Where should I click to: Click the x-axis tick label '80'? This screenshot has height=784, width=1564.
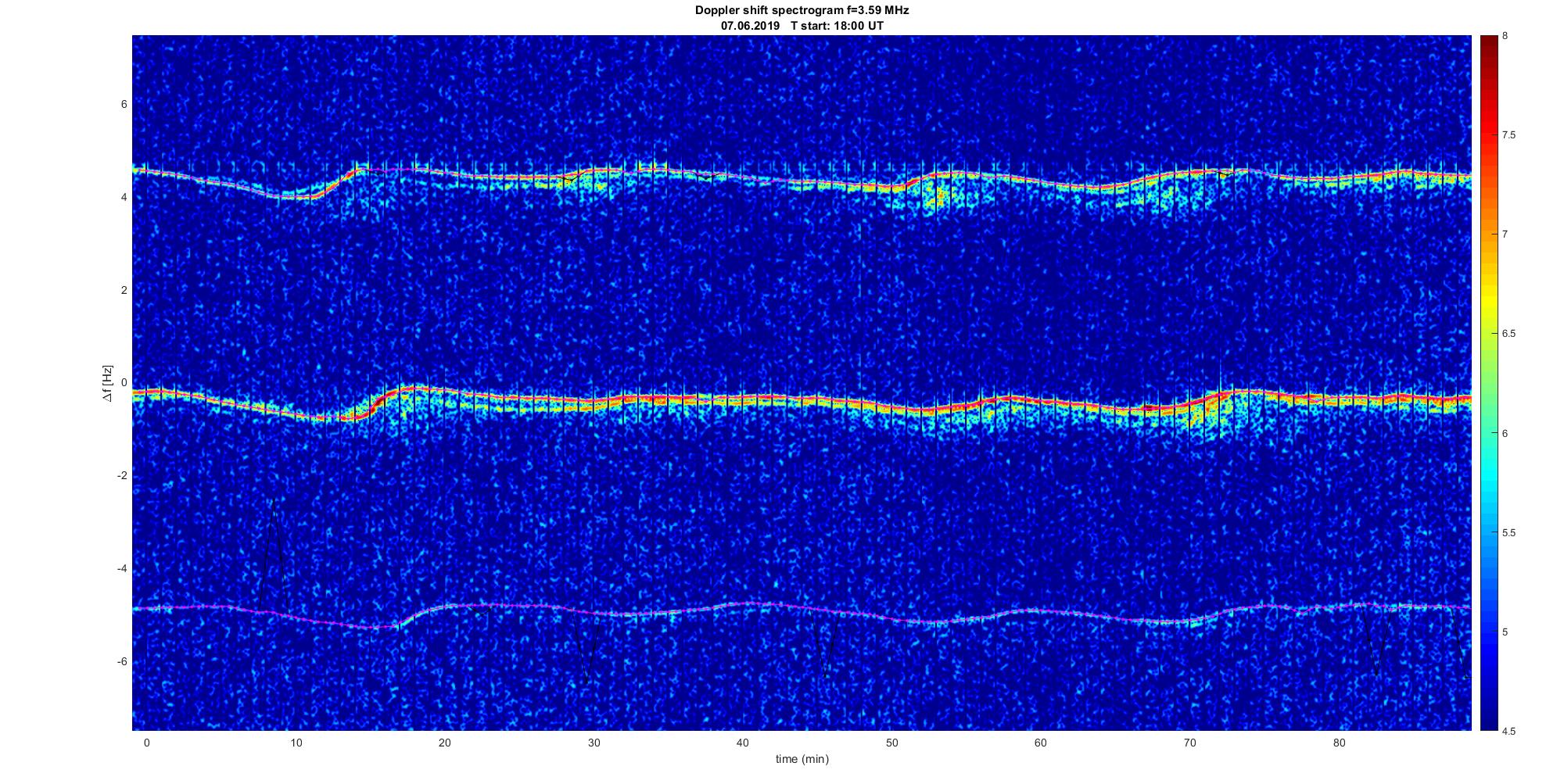[x=1340, y=743]
